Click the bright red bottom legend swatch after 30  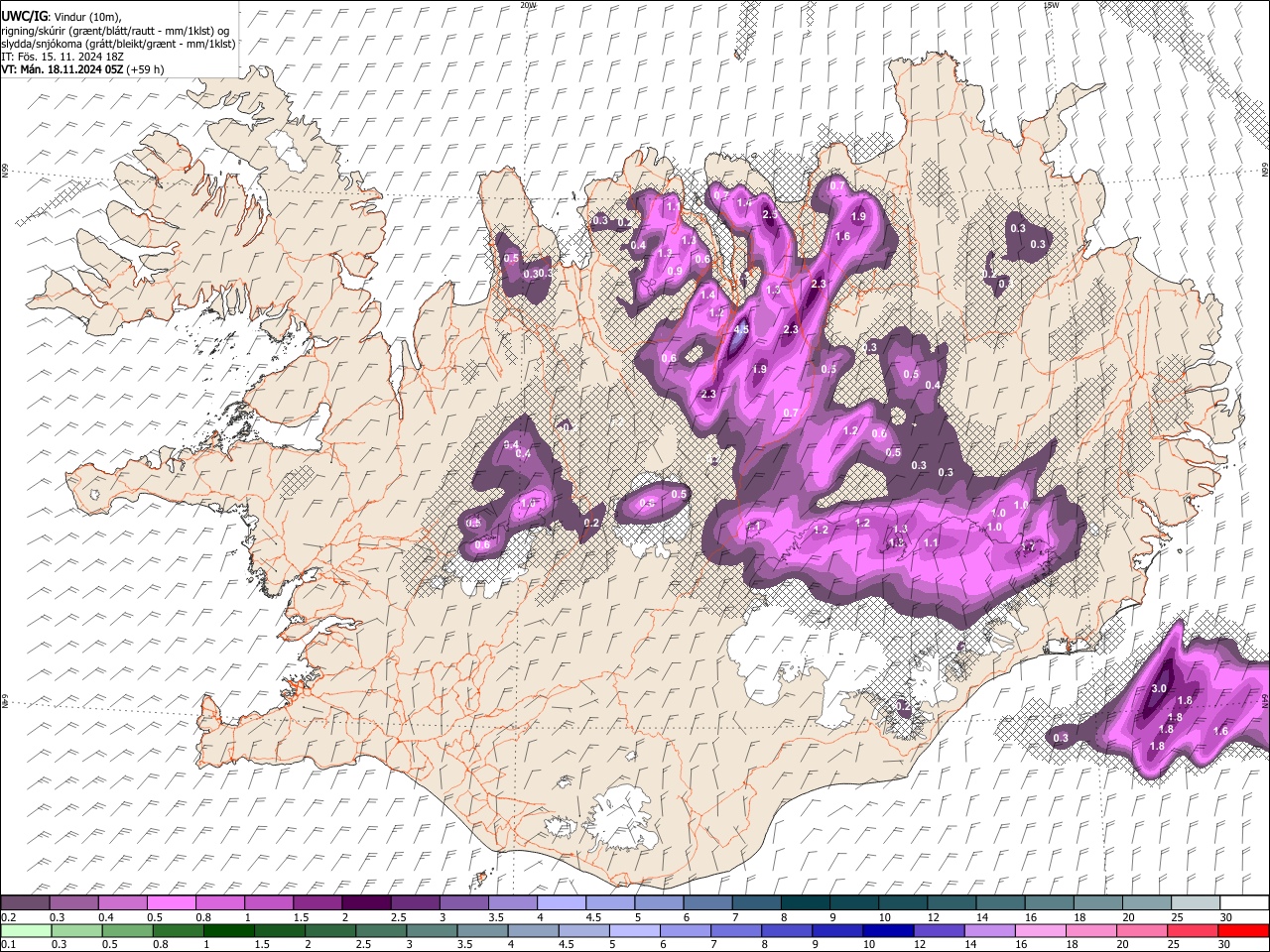pos(1243,931)
